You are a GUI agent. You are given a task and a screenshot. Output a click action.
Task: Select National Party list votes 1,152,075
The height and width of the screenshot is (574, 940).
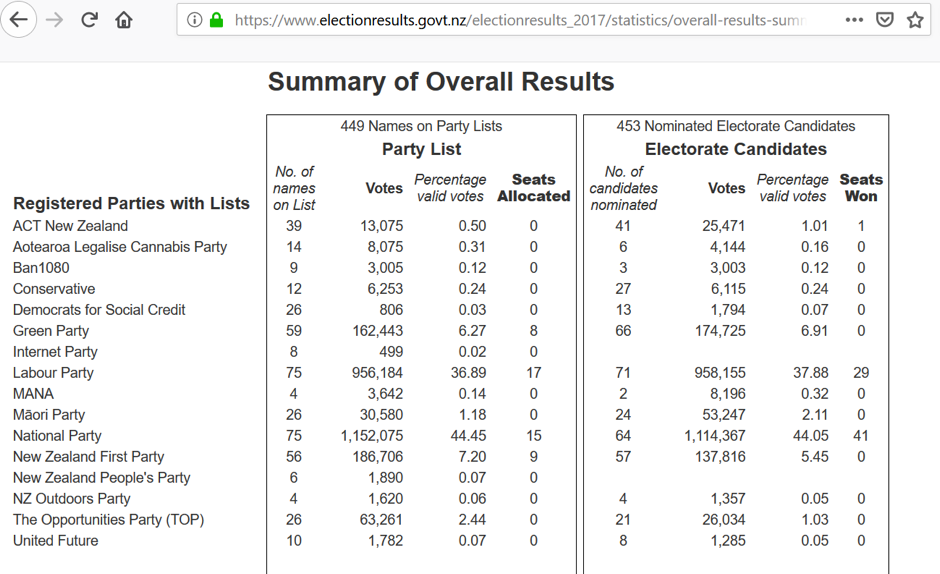[x=372, y=436]
